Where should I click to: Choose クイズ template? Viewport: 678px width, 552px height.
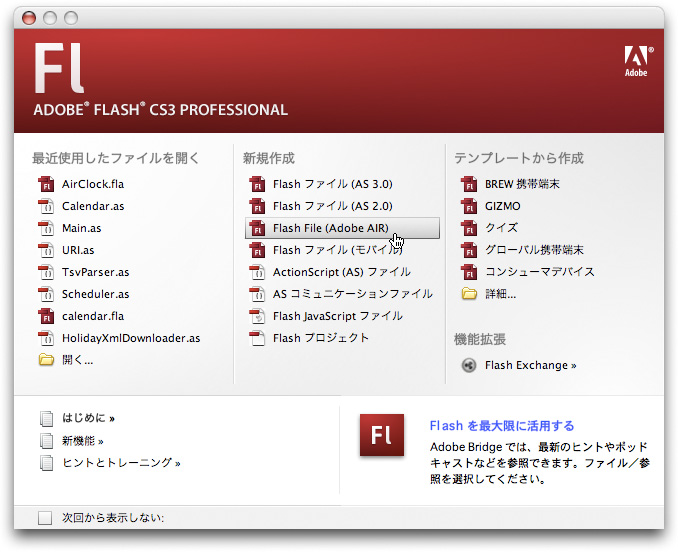501,228
